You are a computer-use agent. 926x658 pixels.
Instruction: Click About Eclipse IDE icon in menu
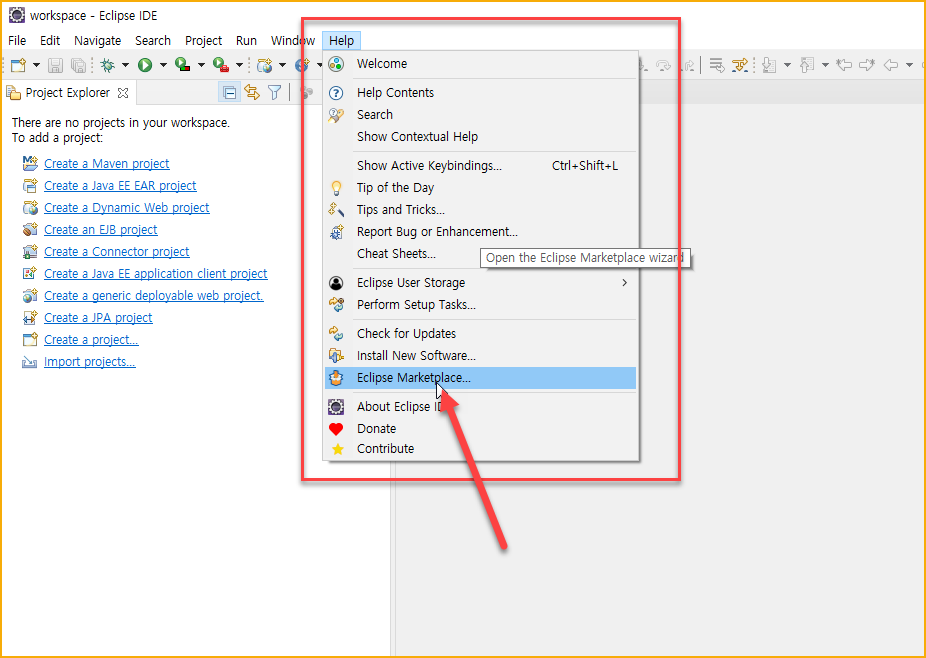pyautogui.click(x=336, y=406)
